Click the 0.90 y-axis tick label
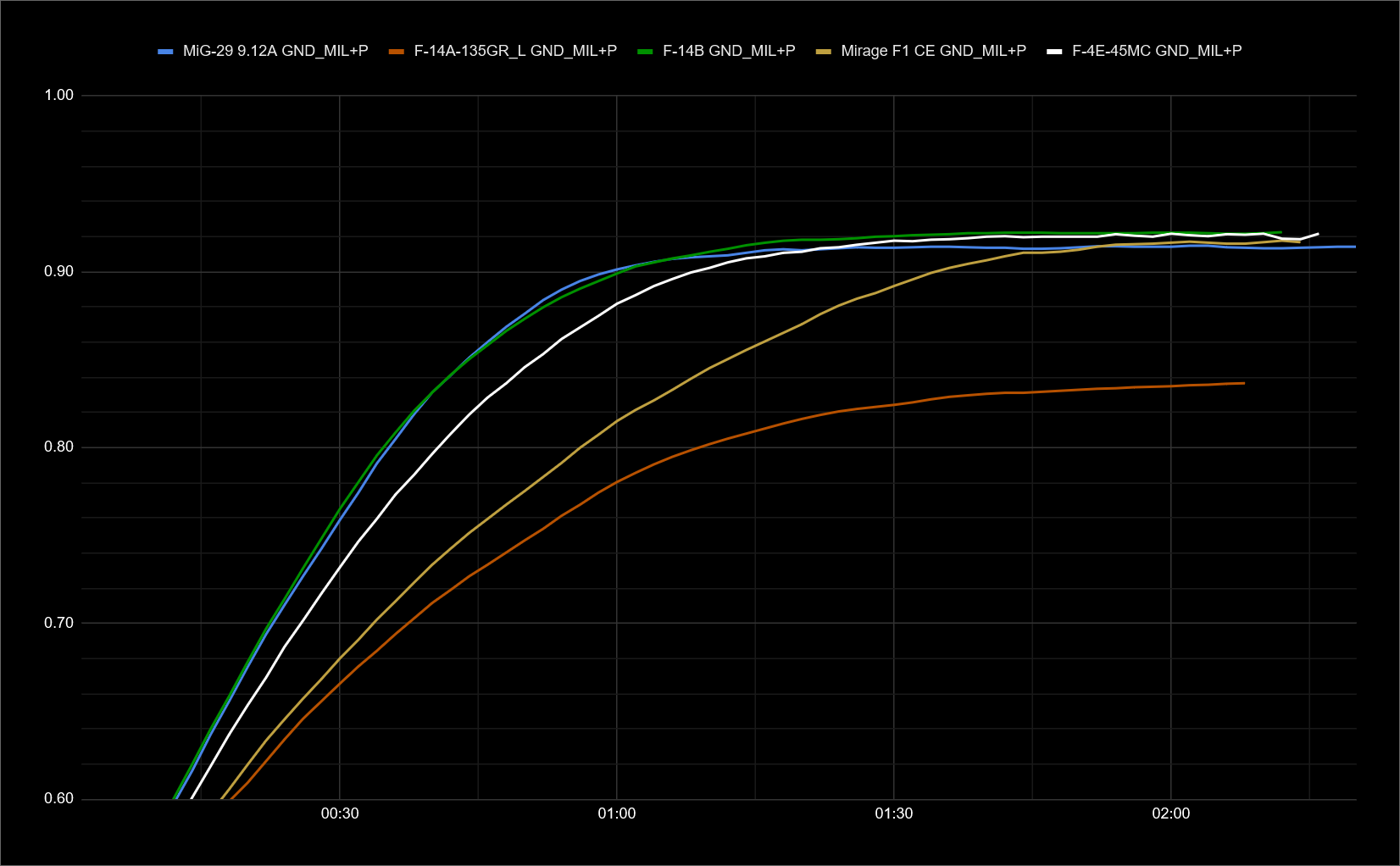Viewport: 1400px width, 866px height. click(x=59, y=271)
